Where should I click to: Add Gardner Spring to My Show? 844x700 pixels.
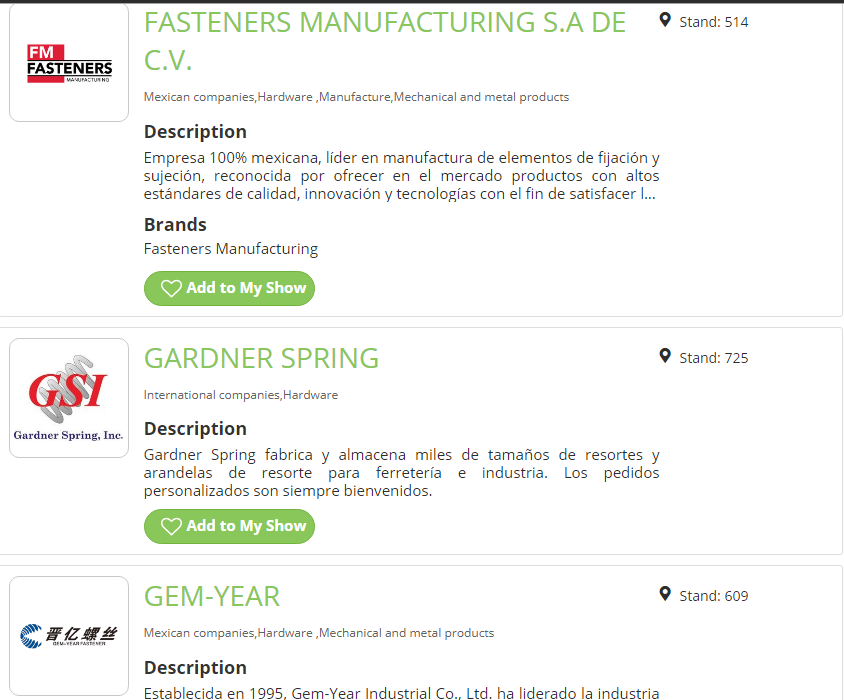pyautogui.click(x=229, y=526)
